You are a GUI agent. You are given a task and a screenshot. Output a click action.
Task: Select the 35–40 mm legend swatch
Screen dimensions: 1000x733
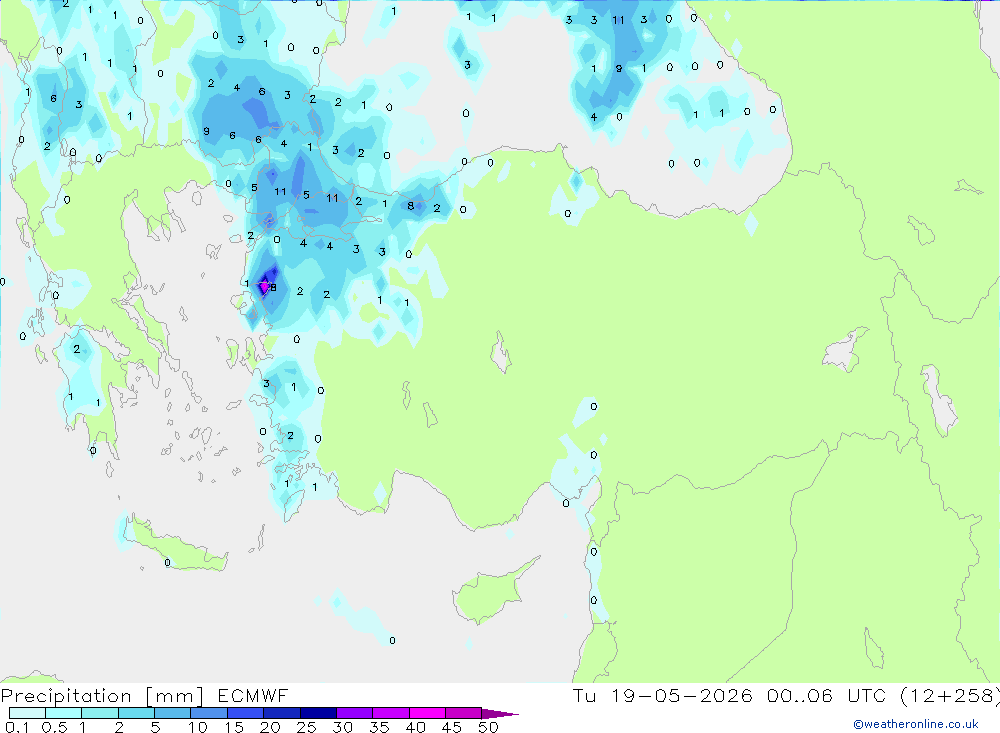[x=391, y=713]
